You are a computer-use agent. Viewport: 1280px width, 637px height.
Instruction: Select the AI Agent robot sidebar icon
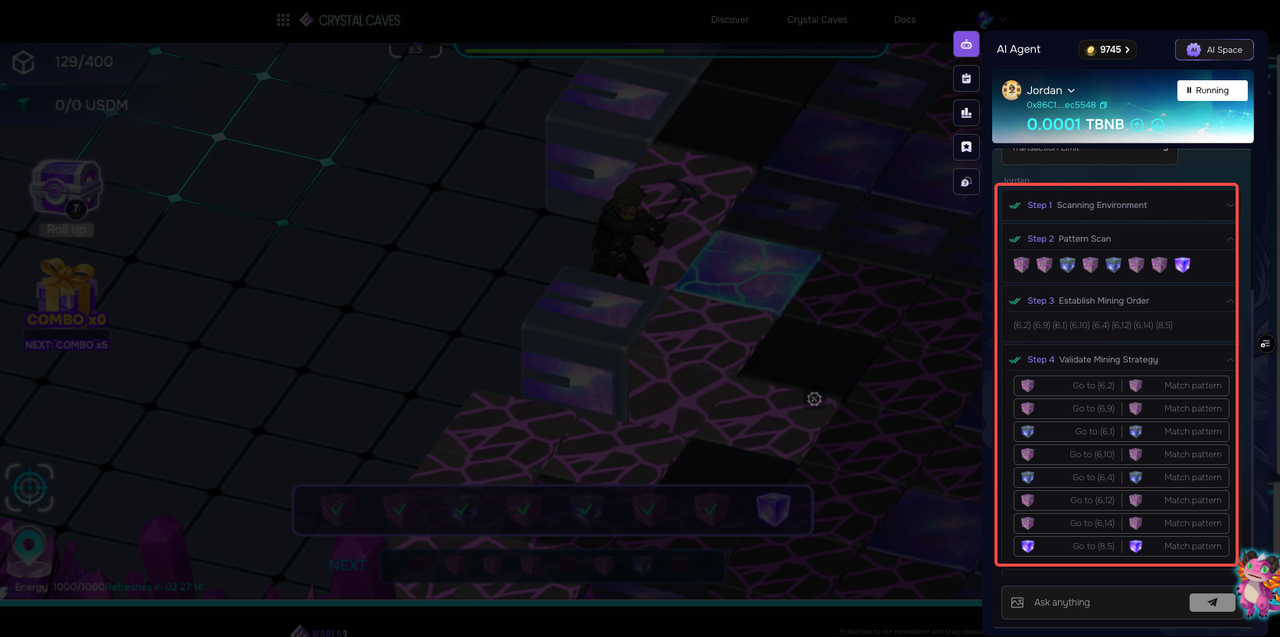[966, 44]
